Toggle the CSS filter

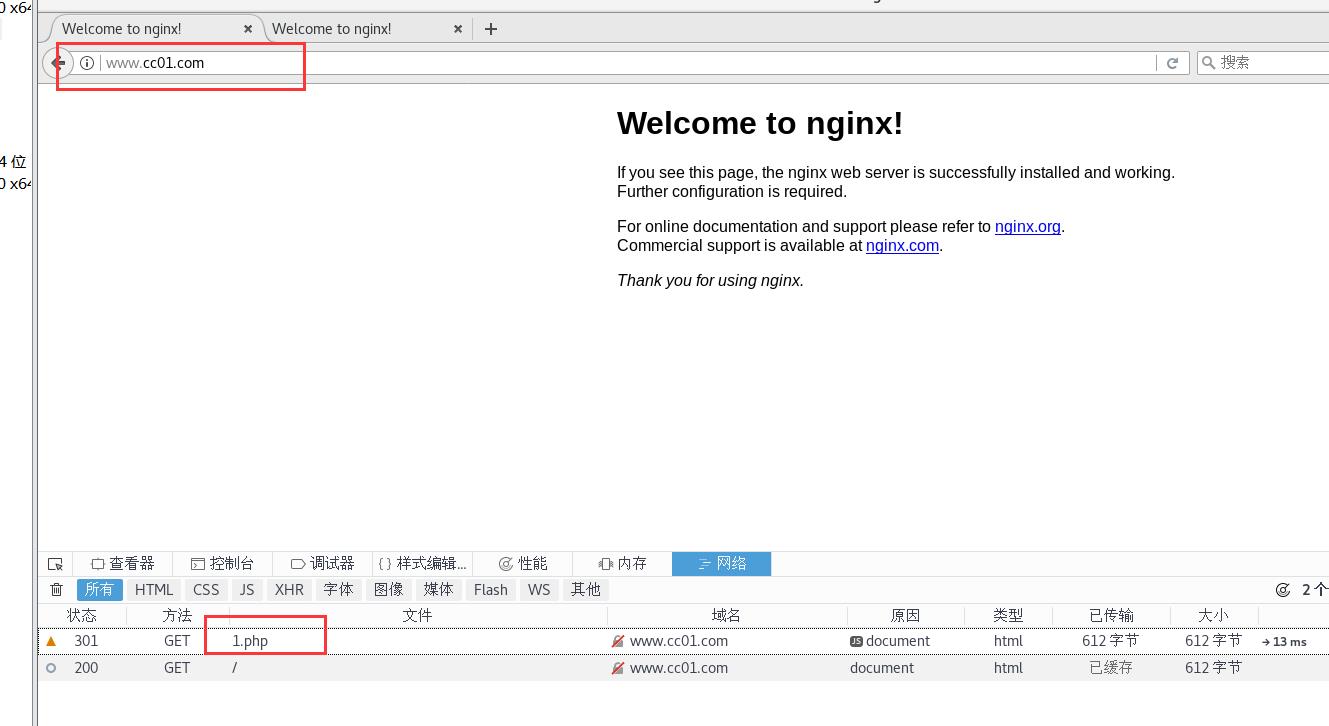[x=206, y=590]
